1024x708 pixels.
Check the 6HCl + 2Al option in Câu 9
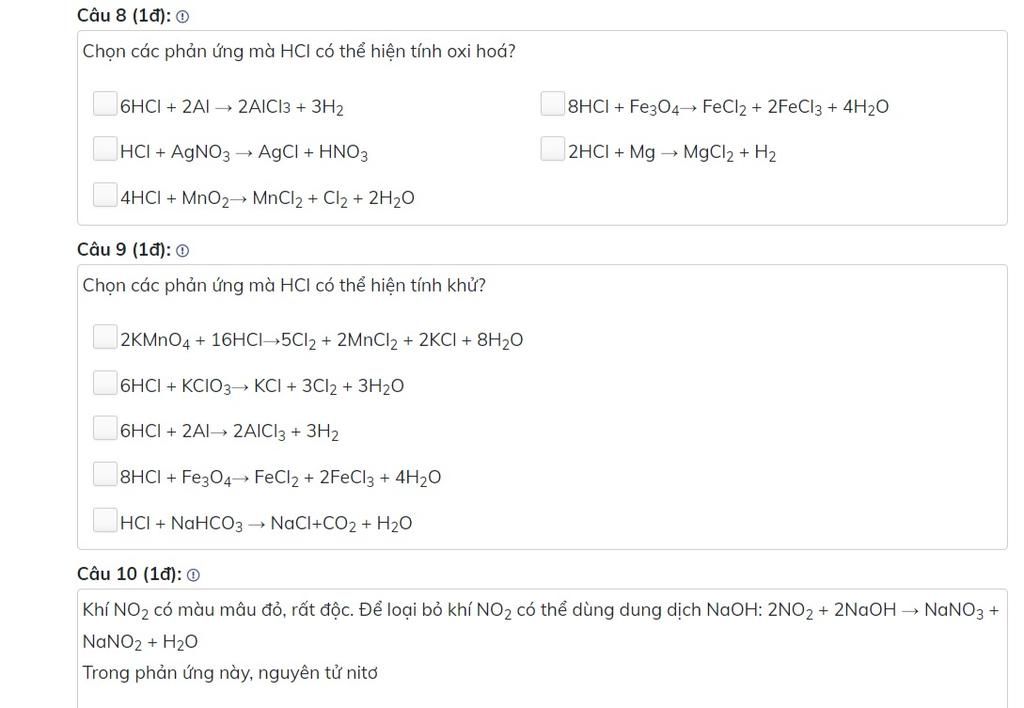104,428
